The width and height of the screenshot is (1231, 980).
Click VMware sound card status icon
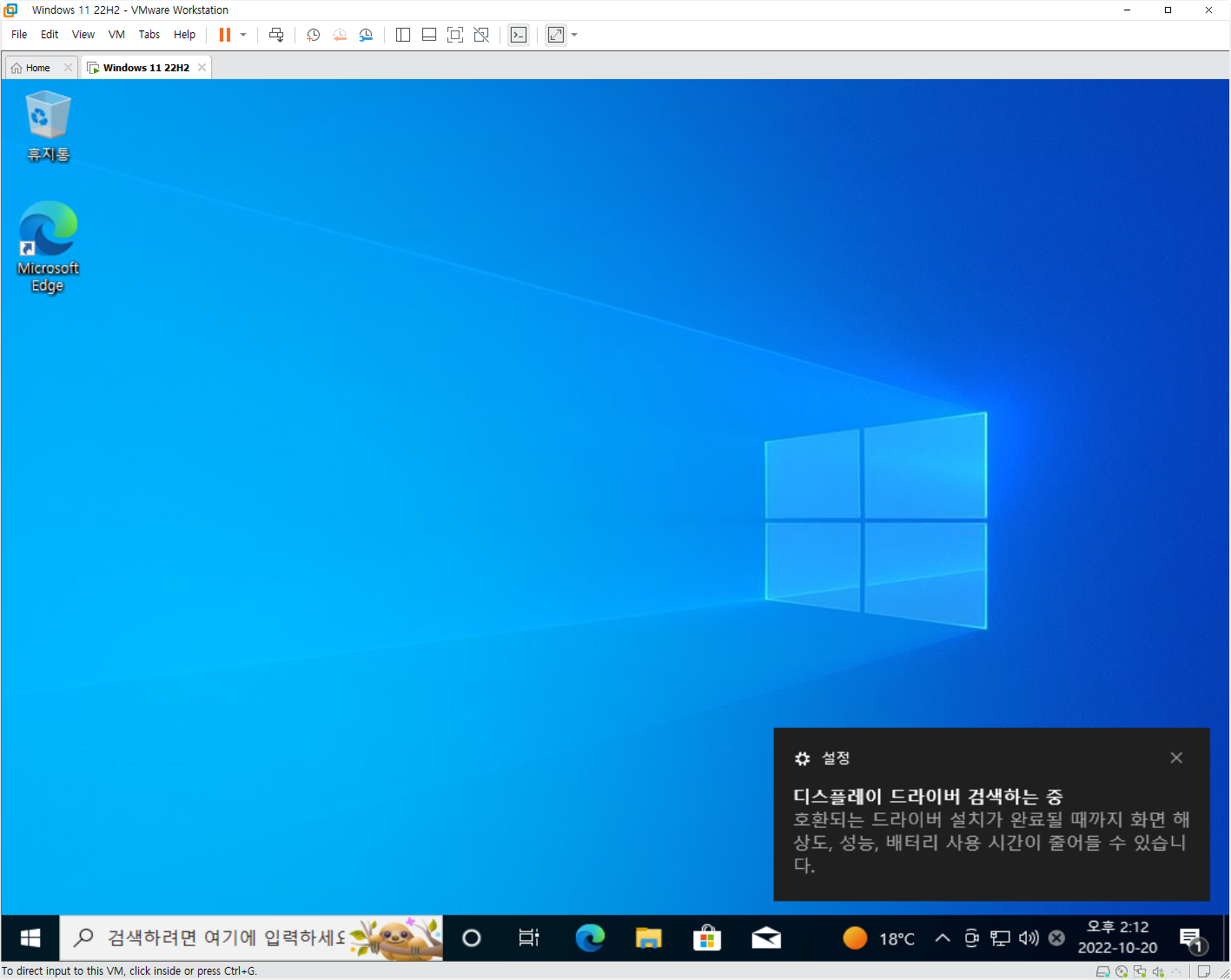[1158, 971]
